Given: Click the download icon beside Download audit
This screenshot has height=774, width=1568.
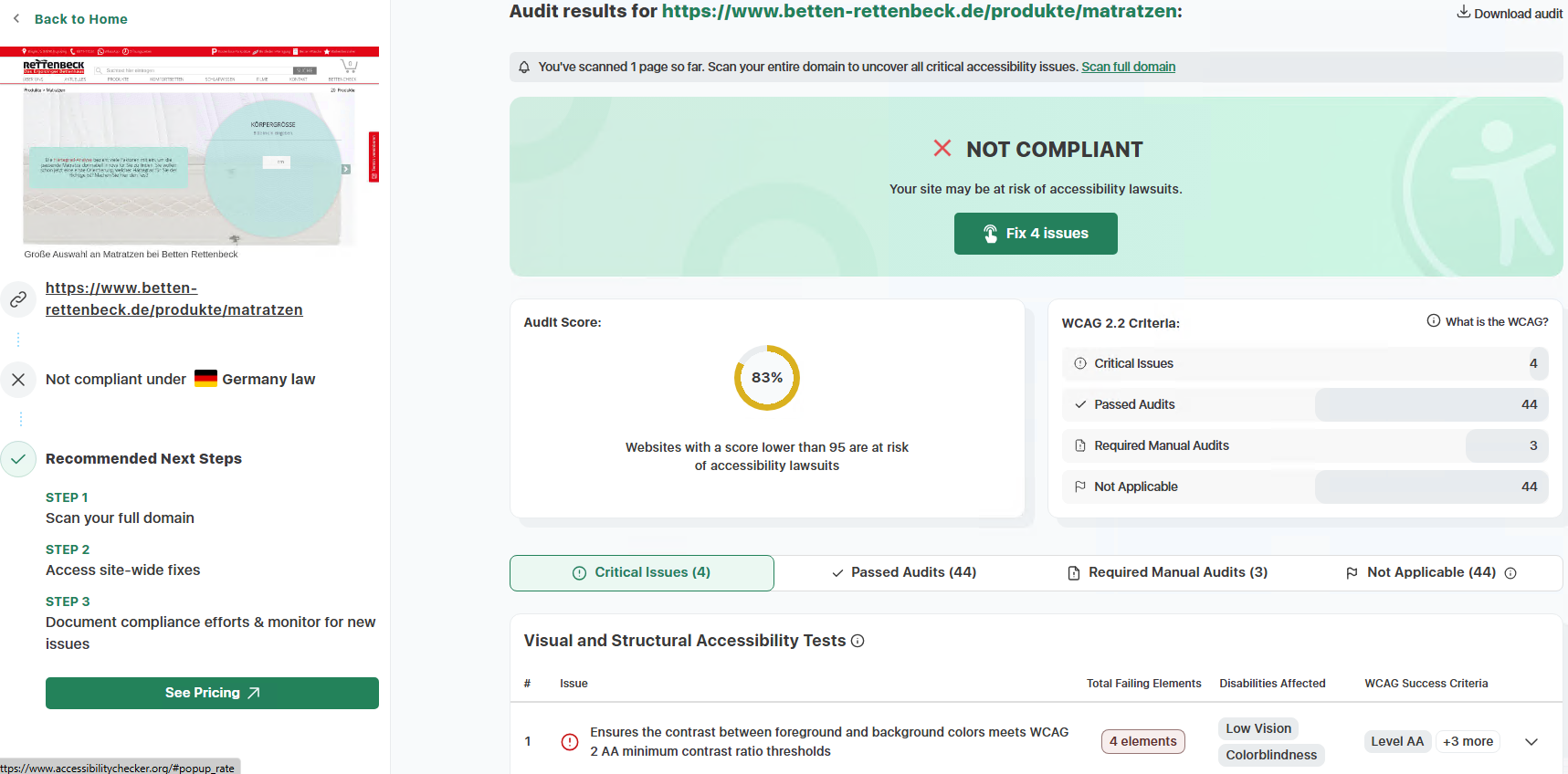Looking at the screenshot, I should [1463, 12].
